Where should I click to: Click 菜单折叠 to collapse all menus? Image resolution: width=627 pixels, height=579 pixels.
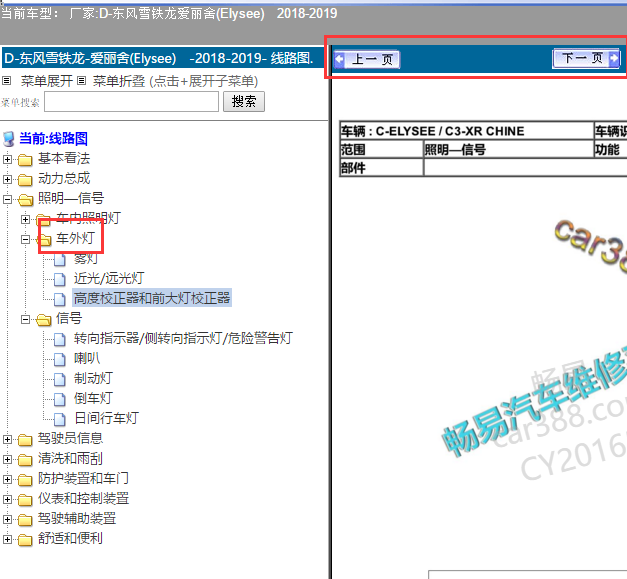(x=119, y=81)
